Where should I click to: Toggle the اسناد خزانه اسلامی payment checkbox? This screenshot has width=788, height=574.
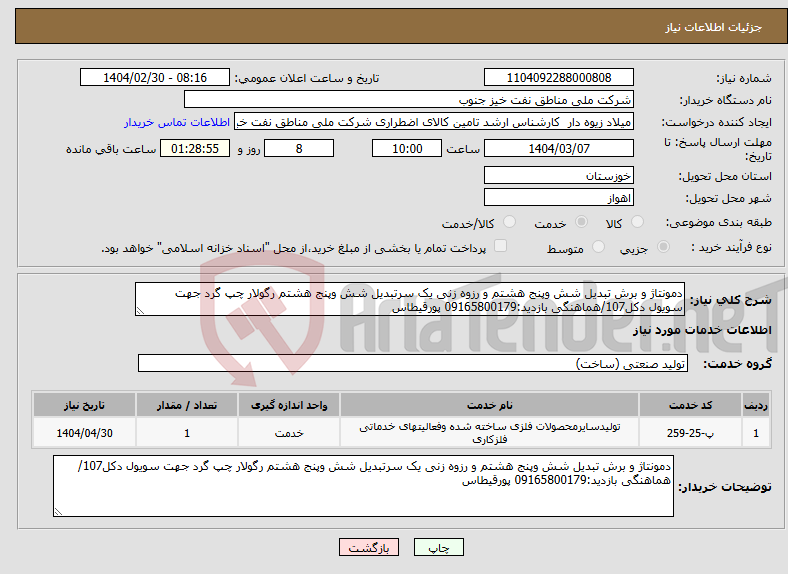click(x=500, y=245)
